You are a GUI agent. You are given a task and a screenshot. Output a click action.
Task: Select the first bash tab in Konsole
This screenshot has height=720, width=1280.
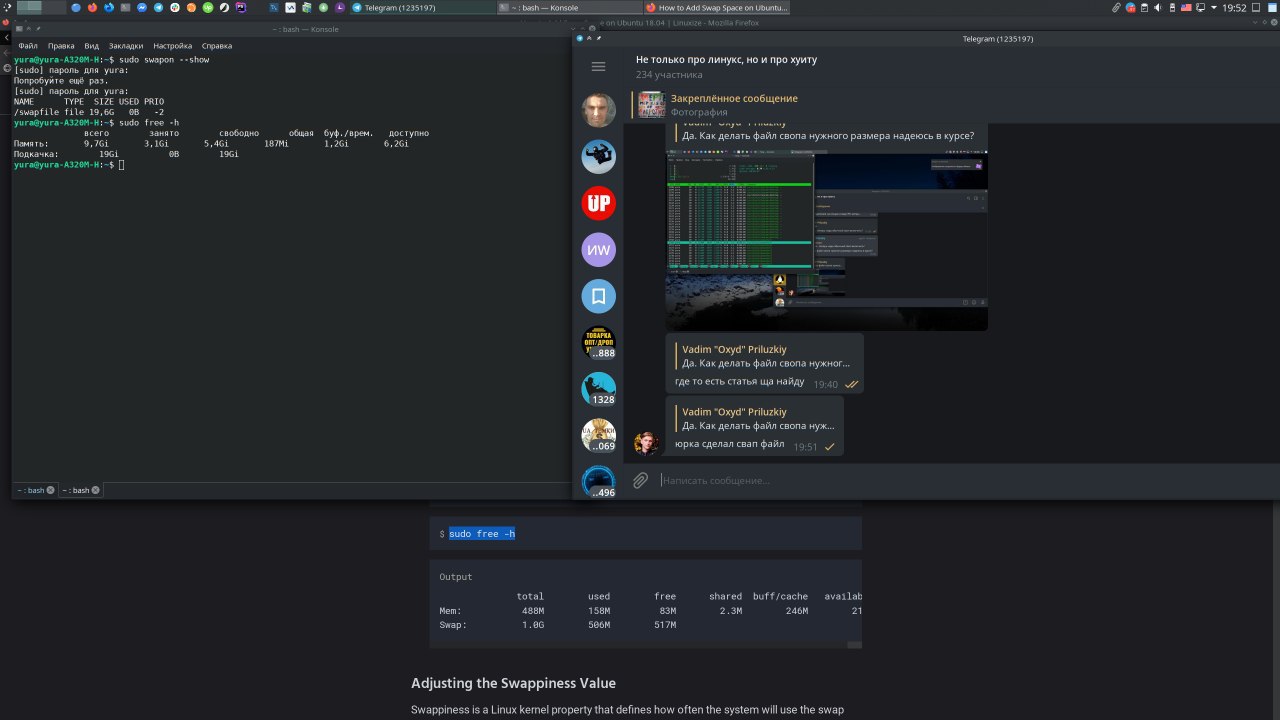click(x=36, y=490)
